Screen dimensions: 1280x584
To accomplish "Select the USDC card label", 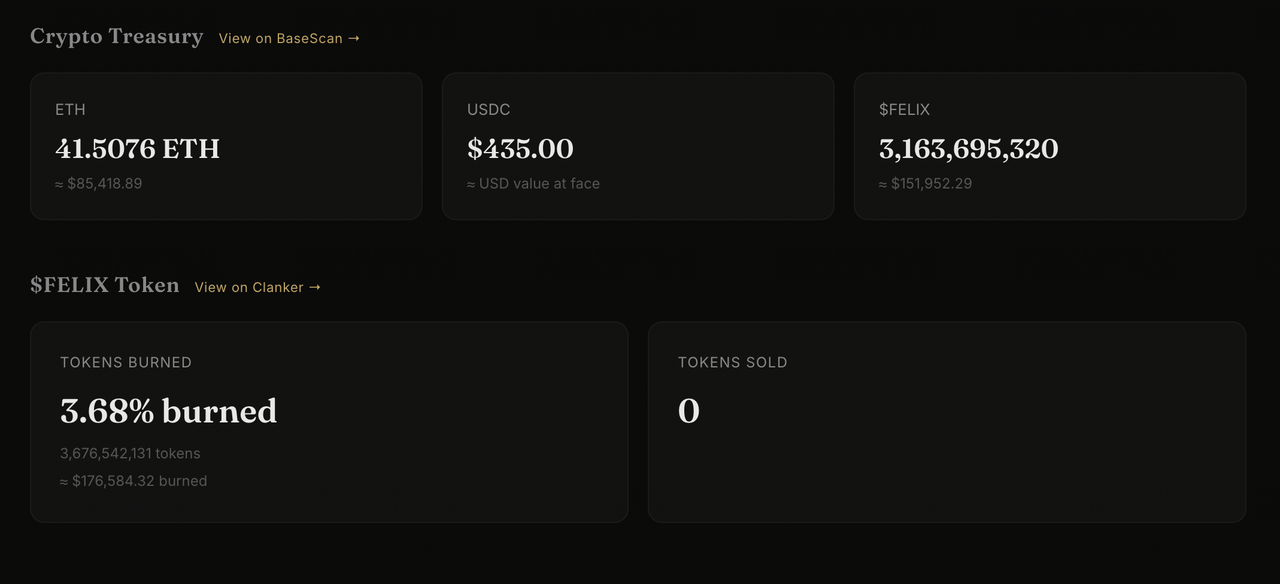I will pos(488,109).
